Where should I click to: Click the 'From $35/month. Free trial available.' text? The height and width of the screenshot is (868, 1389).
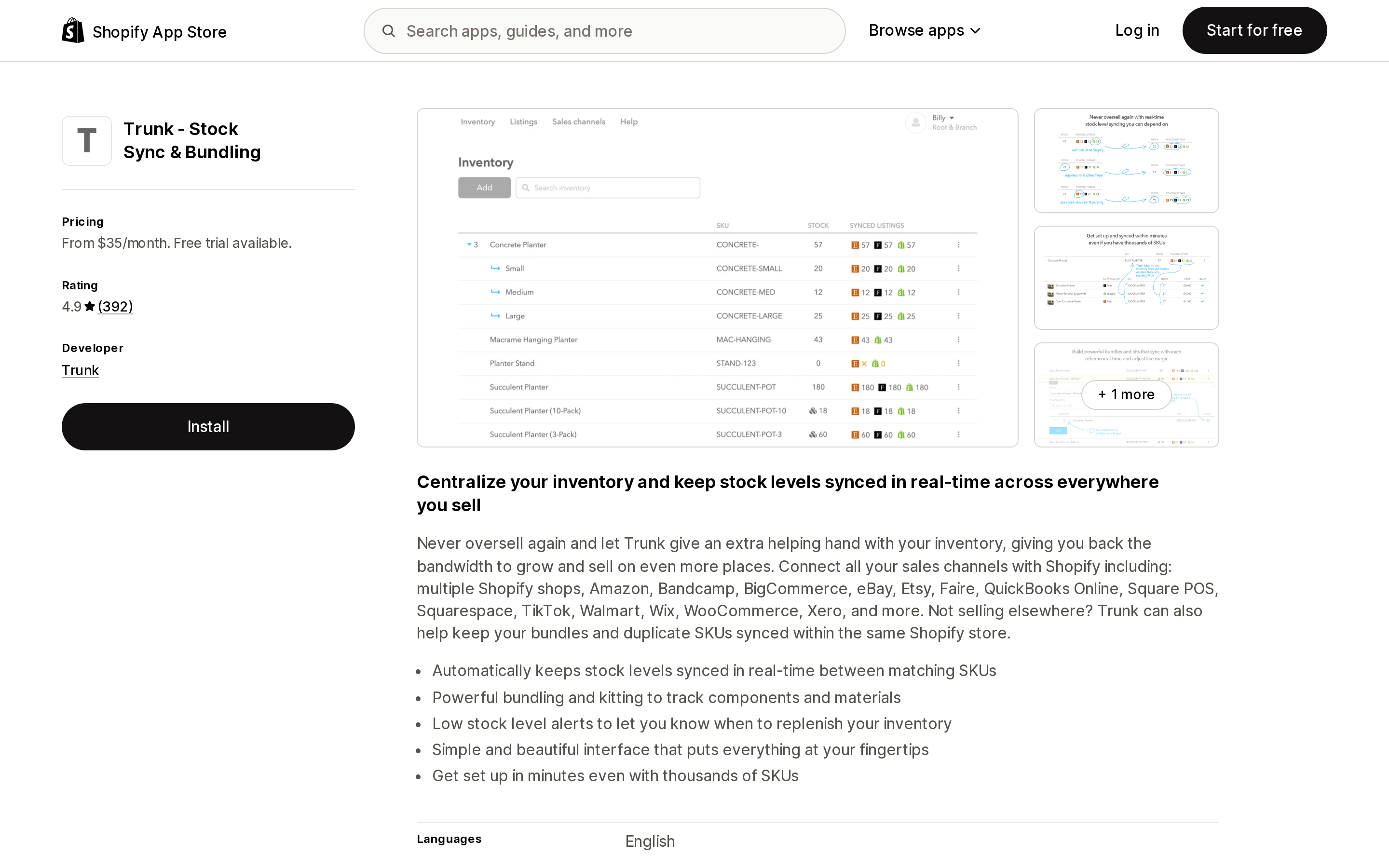click(x=177, y=244)
